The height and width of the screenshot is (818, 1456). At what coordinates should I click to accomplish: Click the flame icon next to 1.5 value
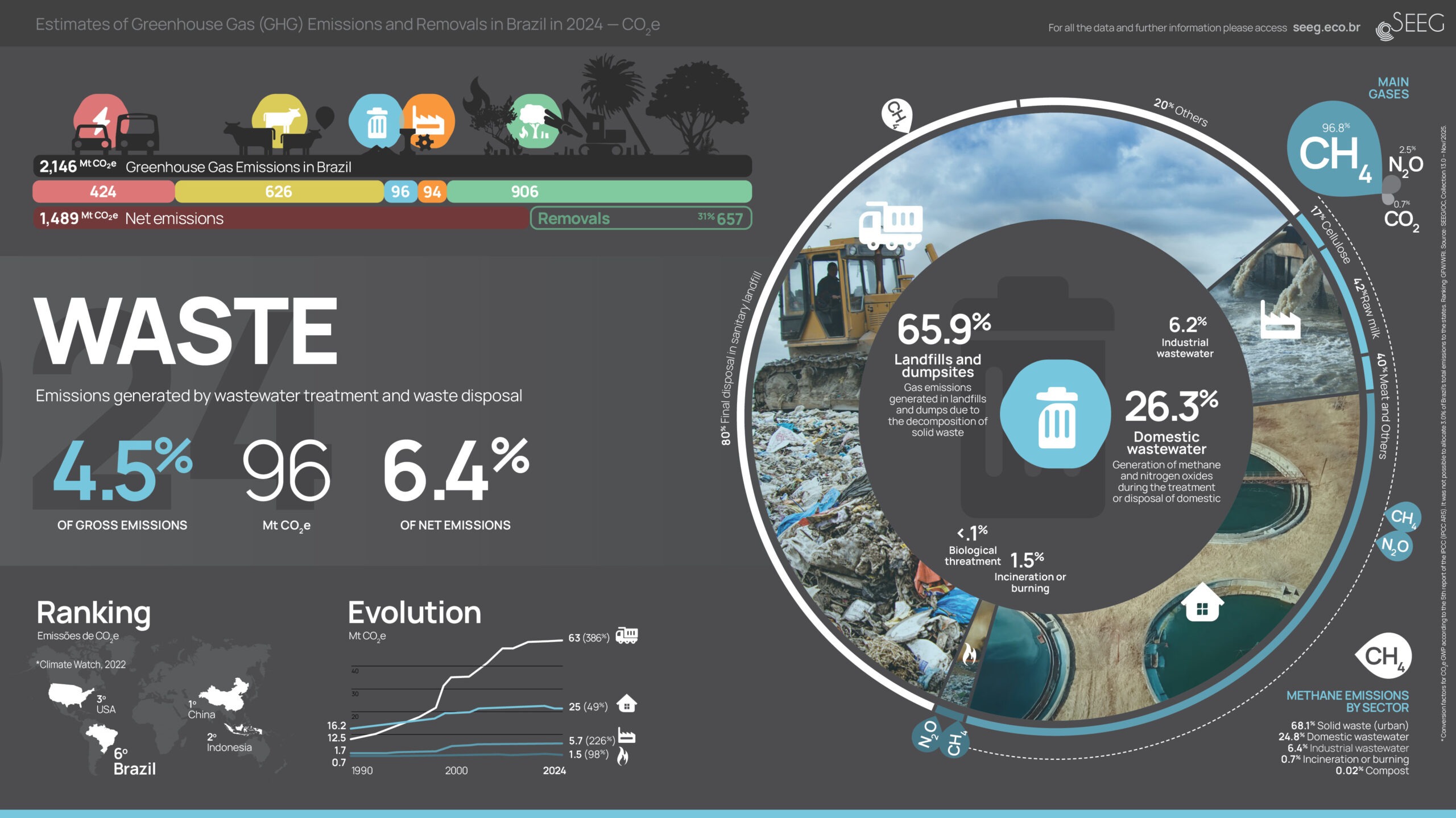click(x=623, y=756)
